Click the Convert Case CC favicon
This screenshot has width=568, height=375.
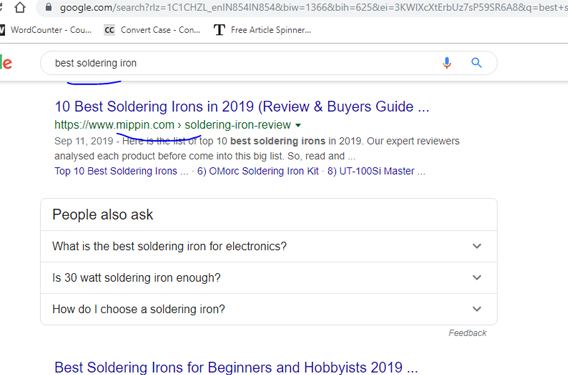click(x=109, y=30)
